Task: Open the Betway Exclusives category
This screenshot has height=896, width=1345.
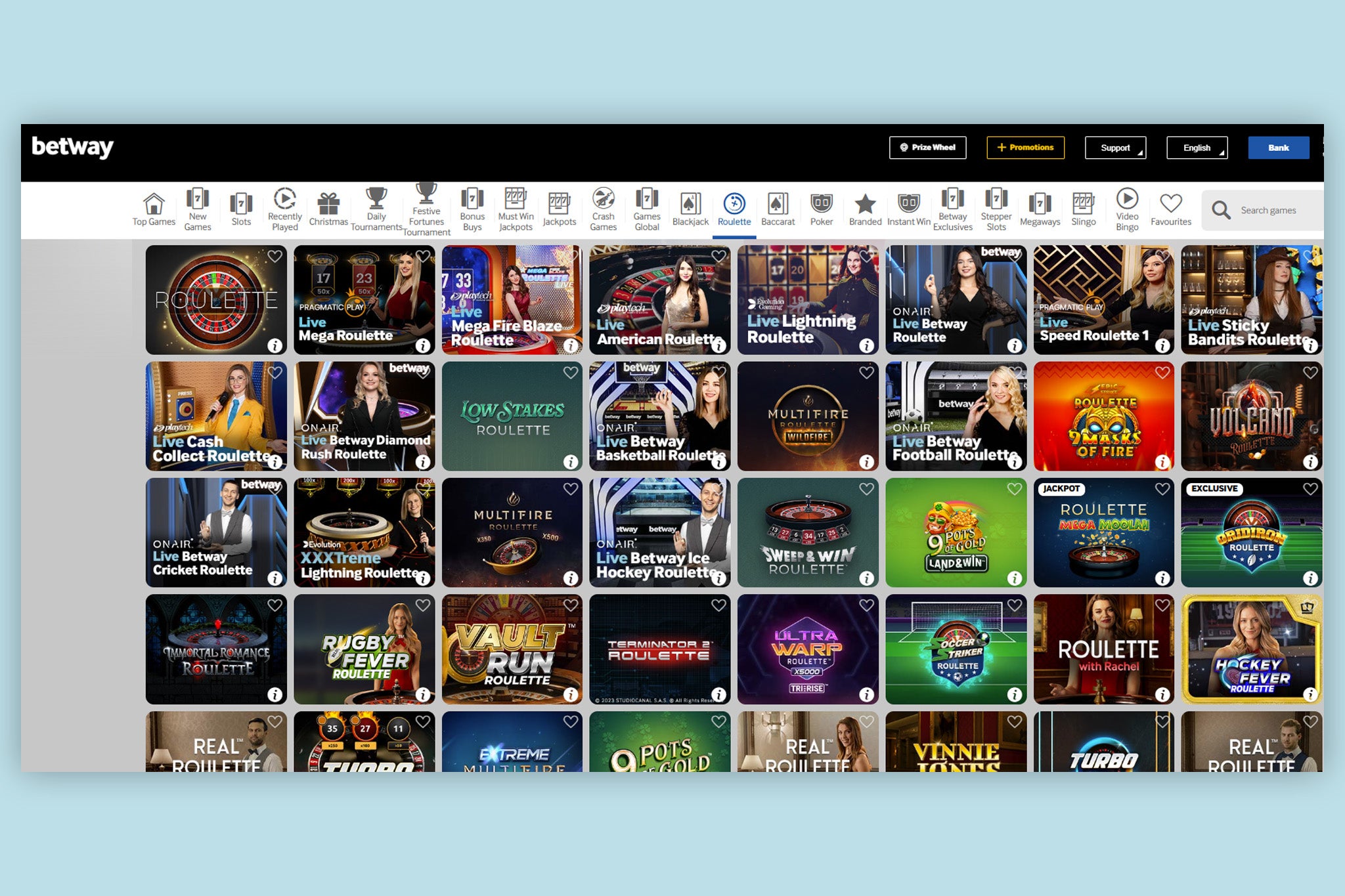Action: click(953, 210)
